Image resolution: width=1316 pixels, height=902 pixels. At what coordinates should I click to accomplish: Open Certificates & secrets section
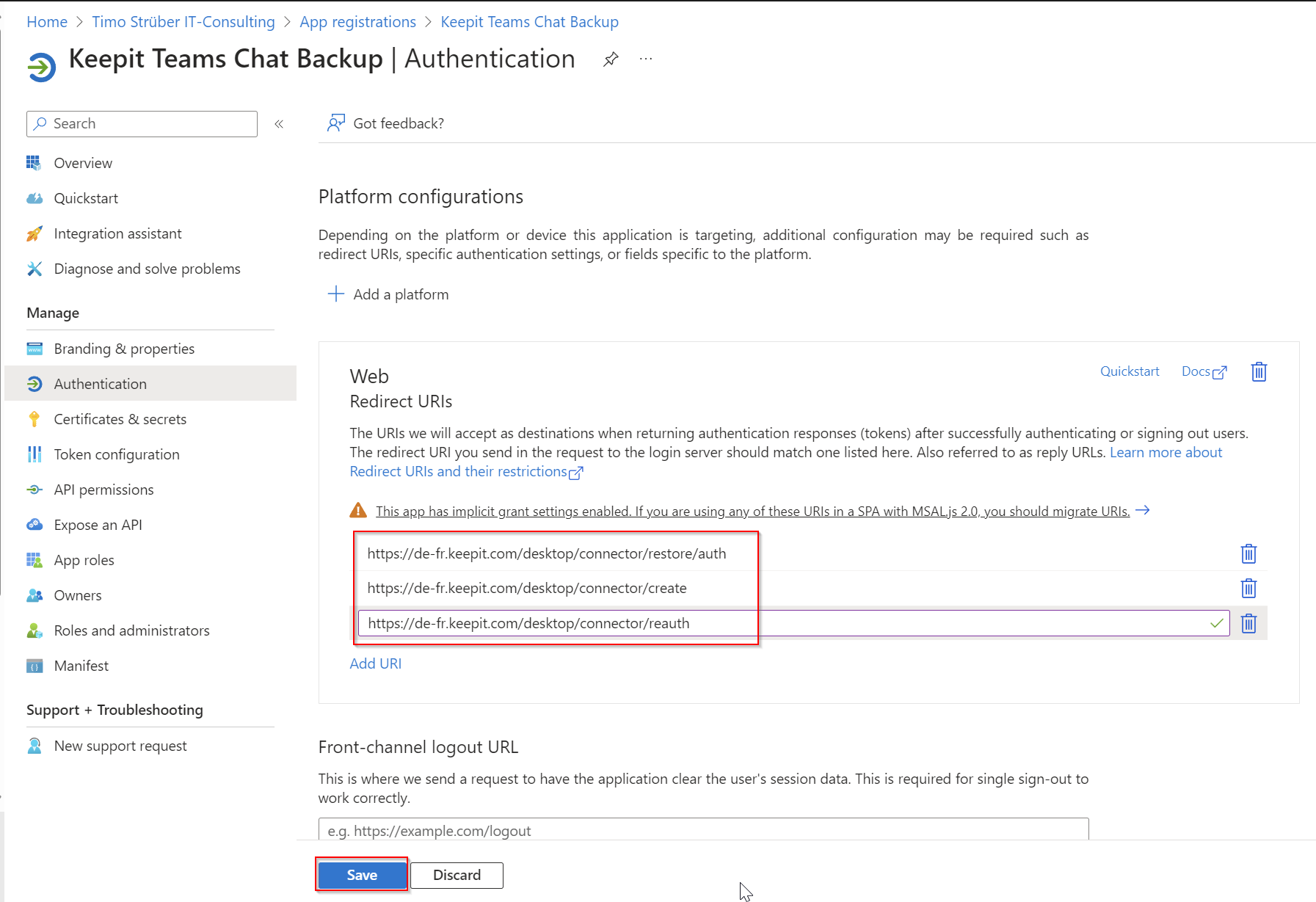click(x=120, y=419)
